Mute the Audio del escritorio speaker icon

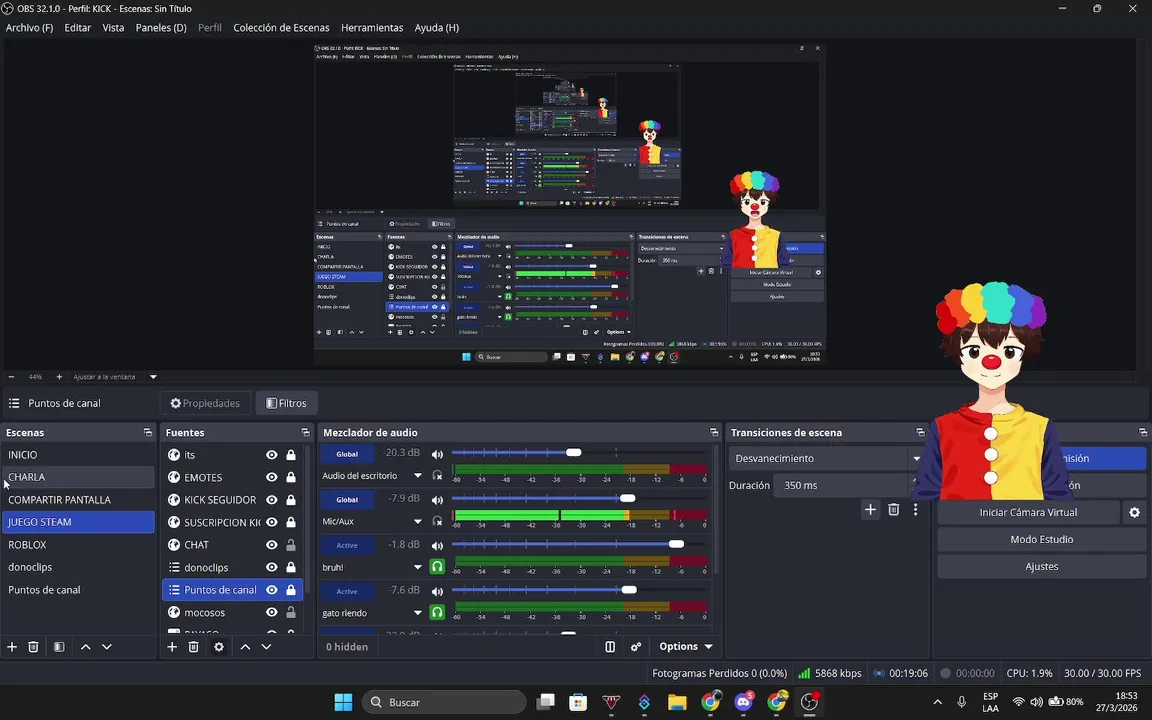click(x=437, y=454)
